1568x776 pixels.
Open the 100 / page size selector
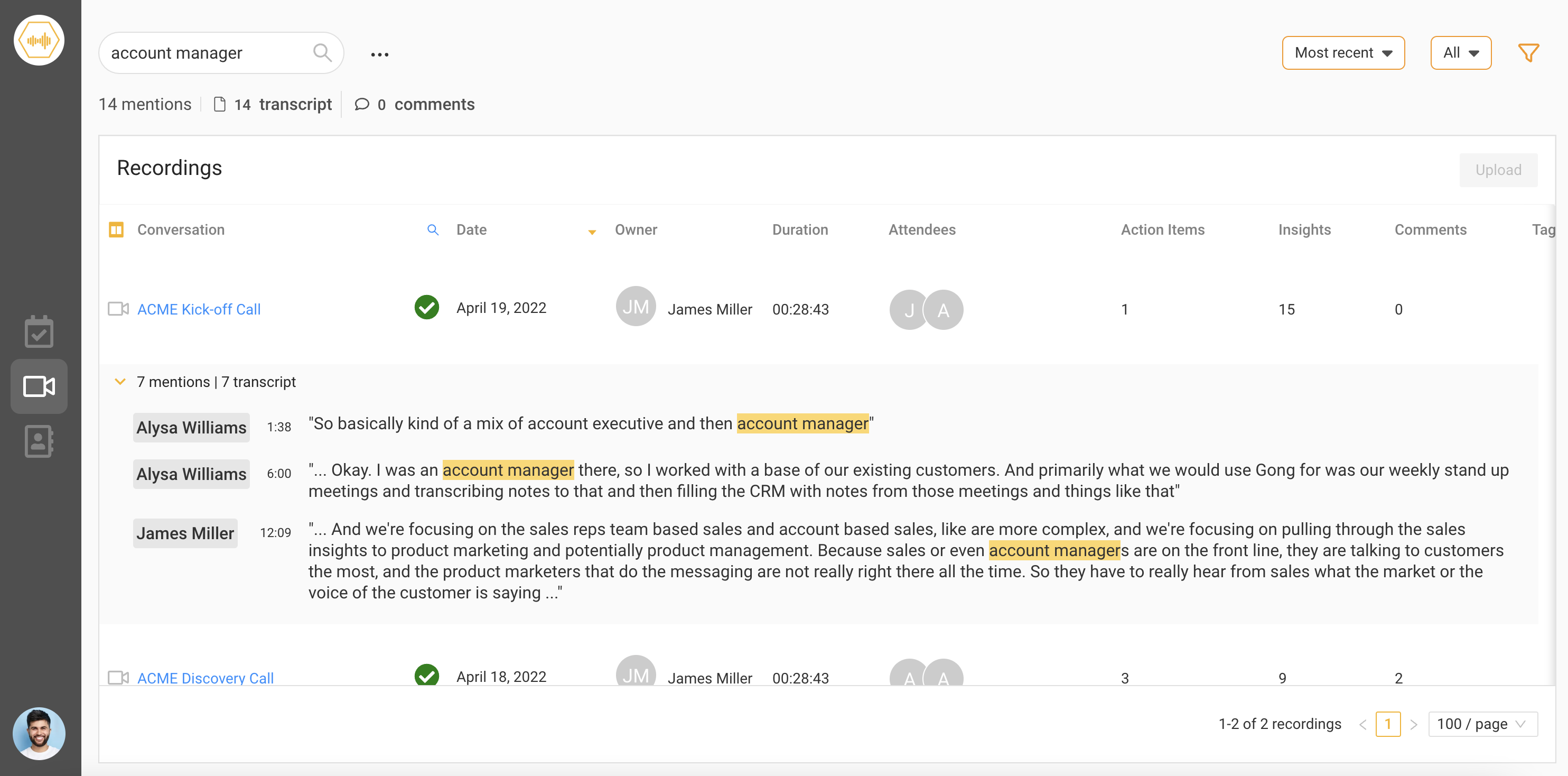click(1482, 724)
